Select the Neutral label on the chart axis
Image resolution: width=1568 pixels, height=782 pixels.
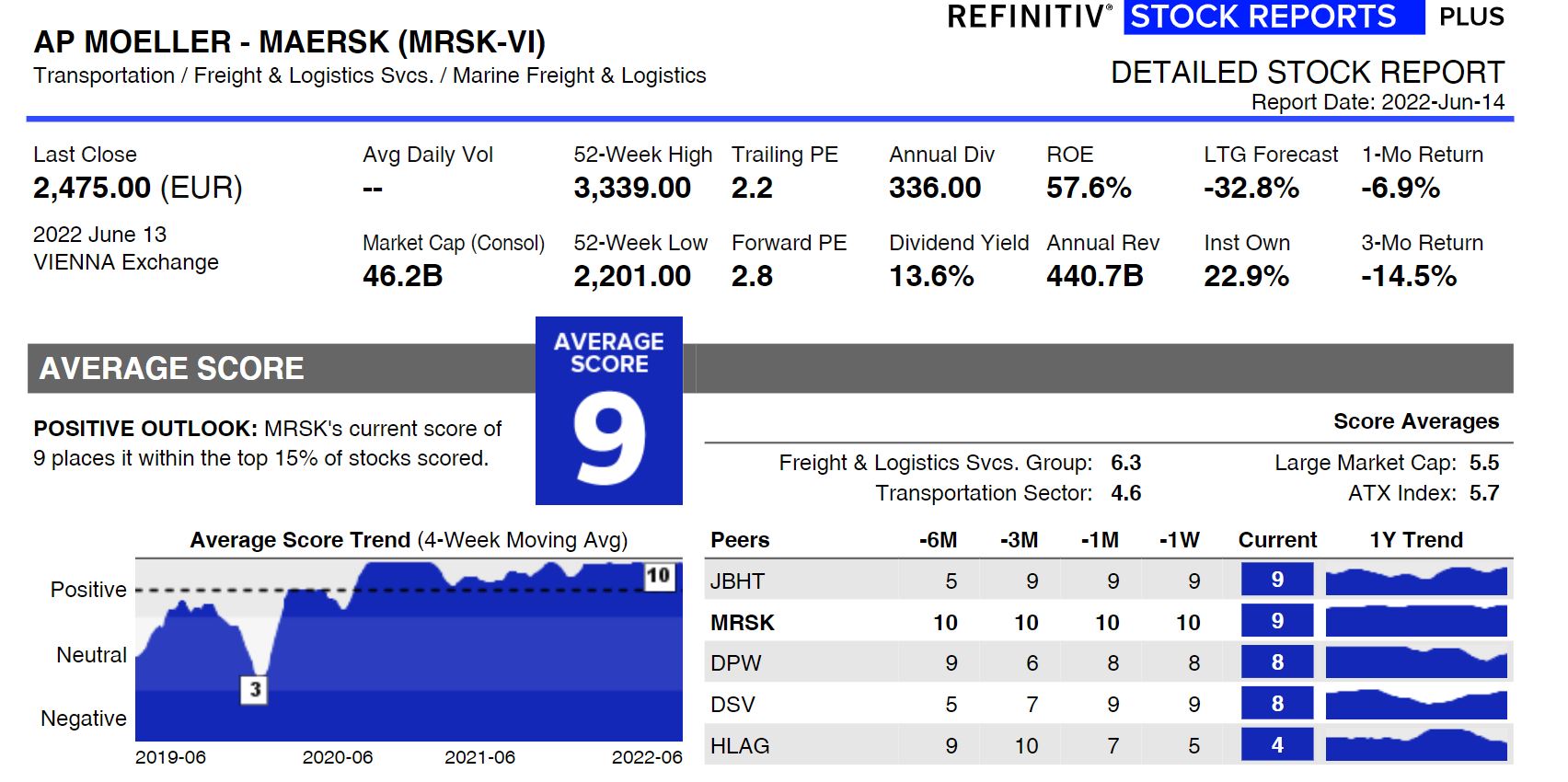[91, 655]
